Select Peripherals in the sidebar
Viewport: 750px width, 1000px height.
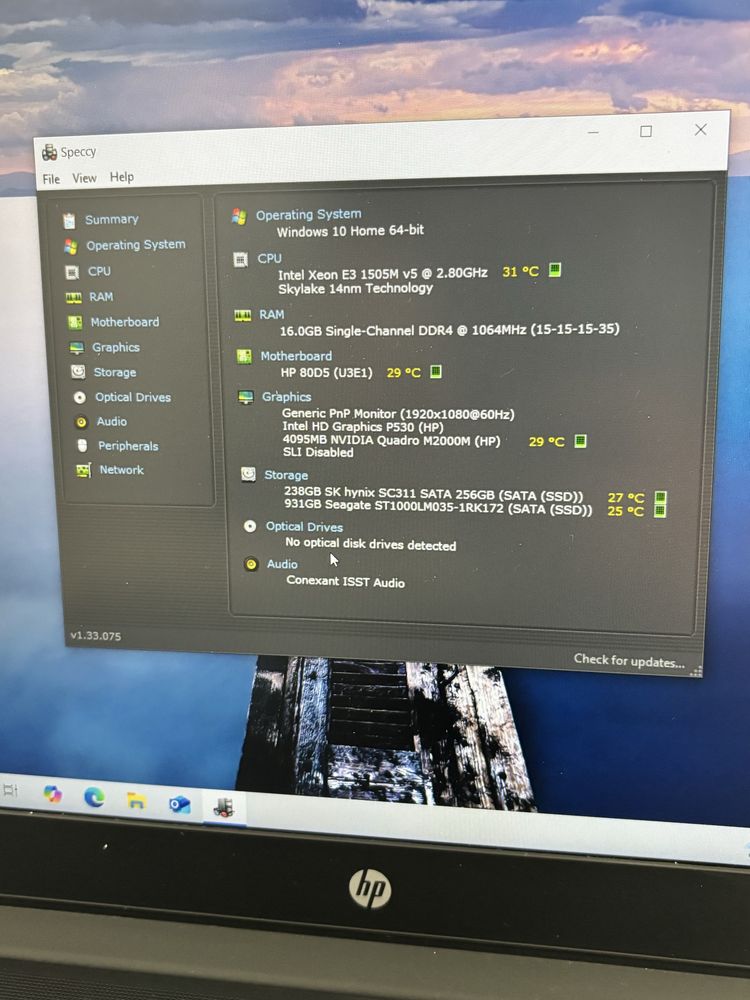click(128, 446)
